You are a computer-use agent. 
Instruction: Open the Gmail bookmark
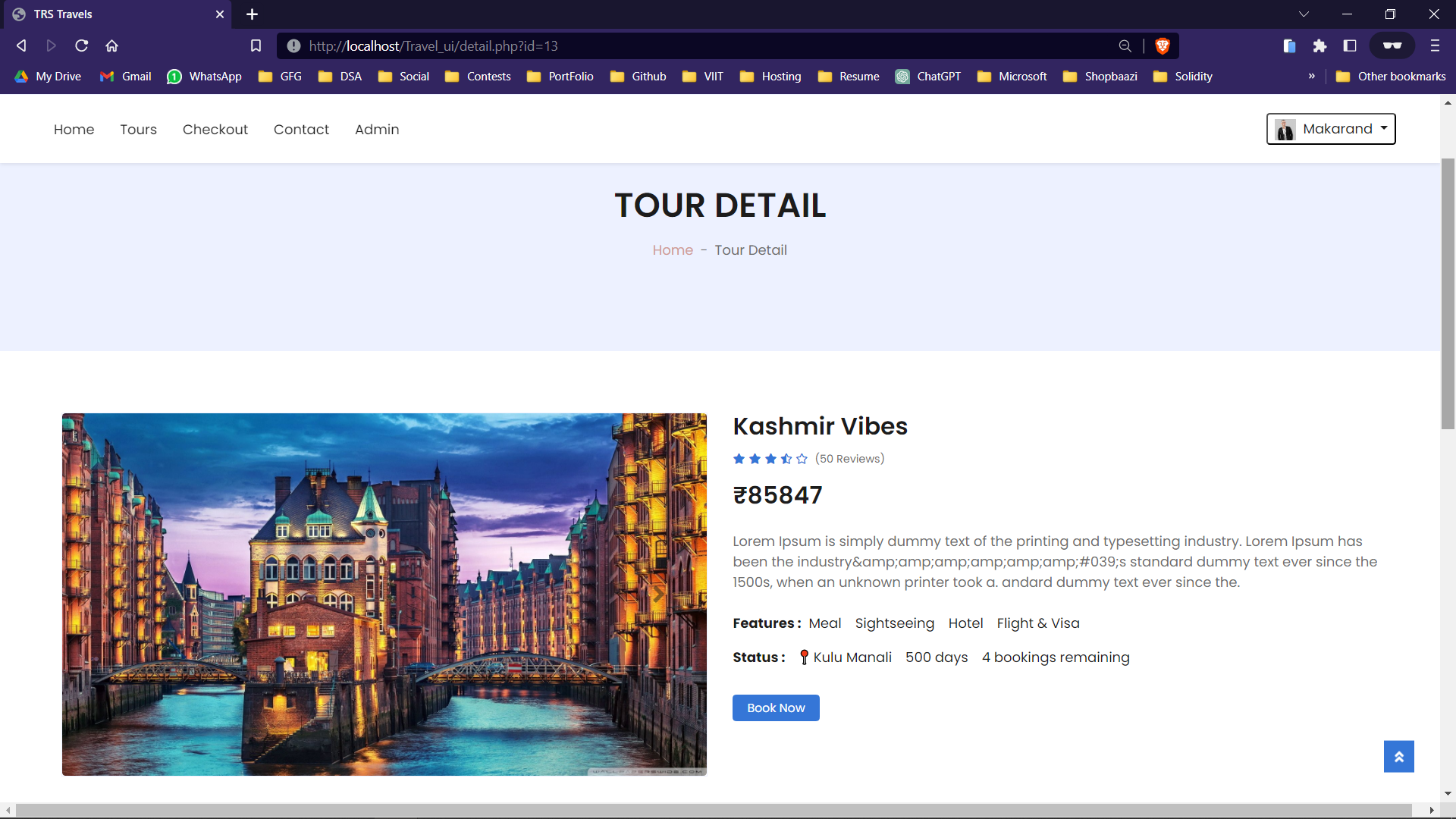tap(126, 77)
